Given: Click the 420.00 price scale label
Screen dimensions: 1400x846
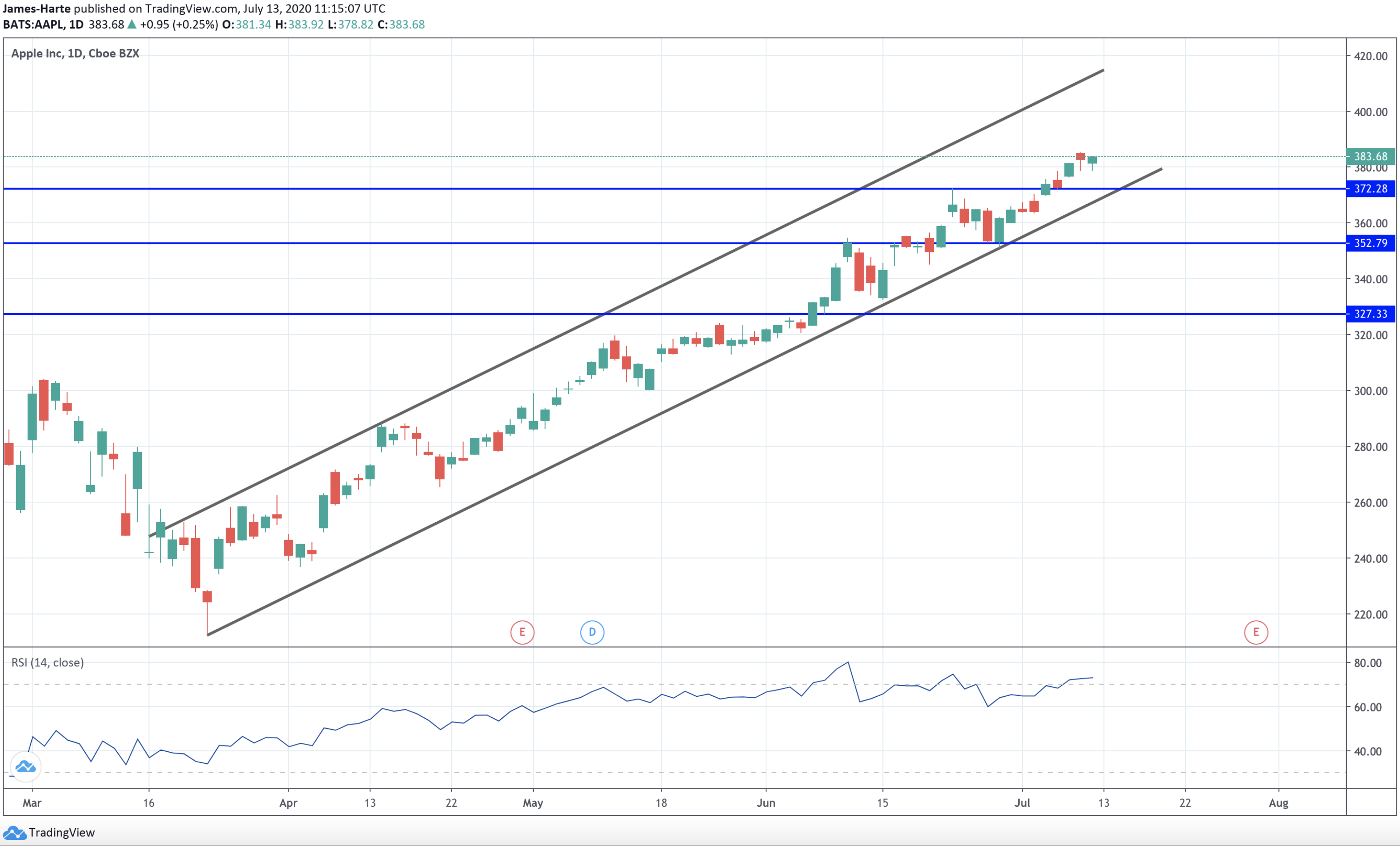Looking at the screenshot, I should click(1370, 56).
